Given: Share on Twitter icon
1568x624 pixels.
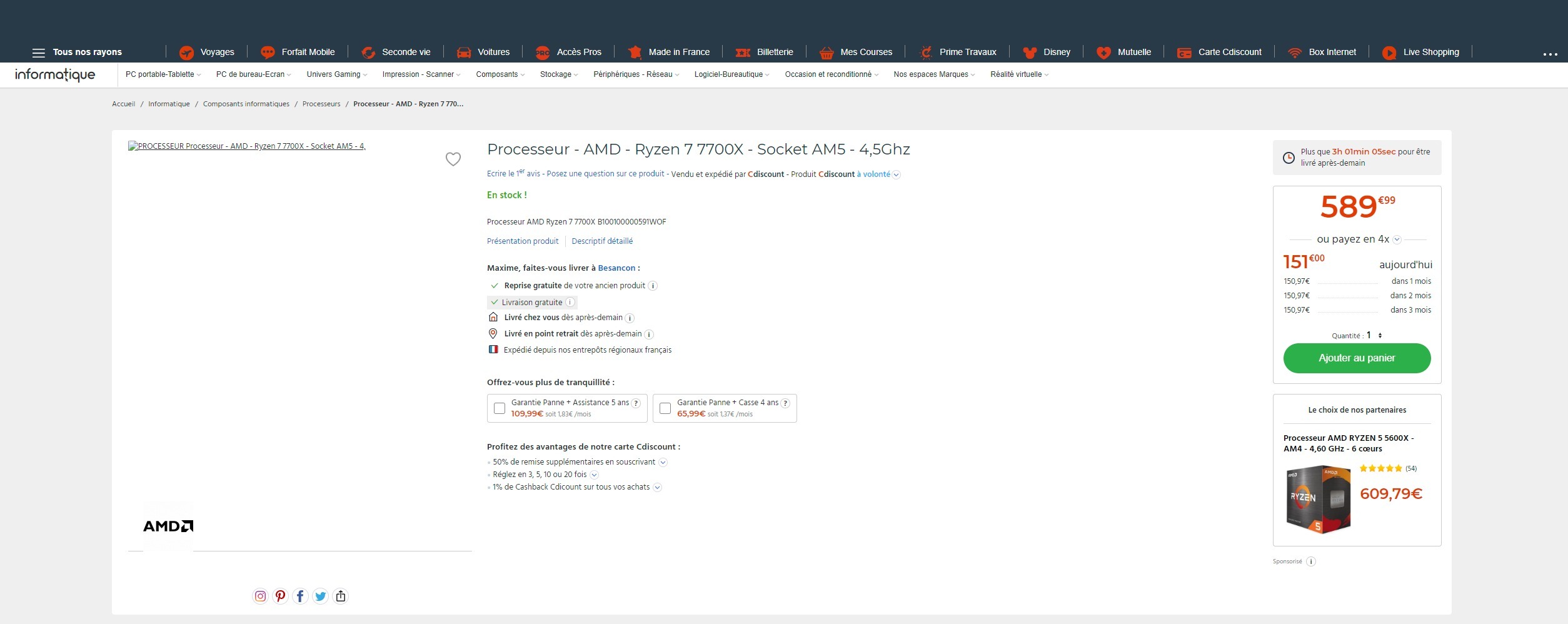Looking at the screenshot, I should click(320, 596).
